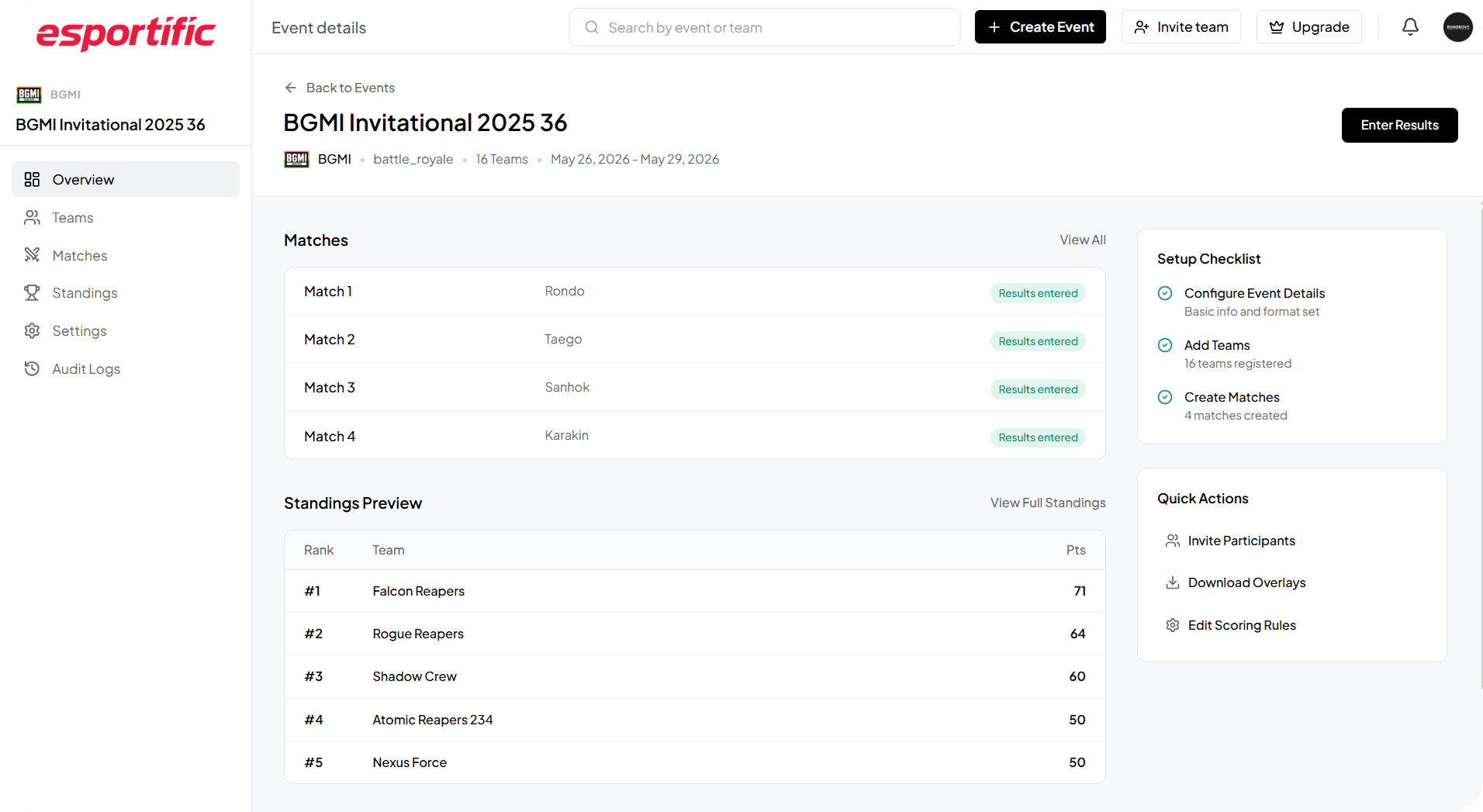Click the battle_royale format label
The image size is (1483, 812).
413,159
